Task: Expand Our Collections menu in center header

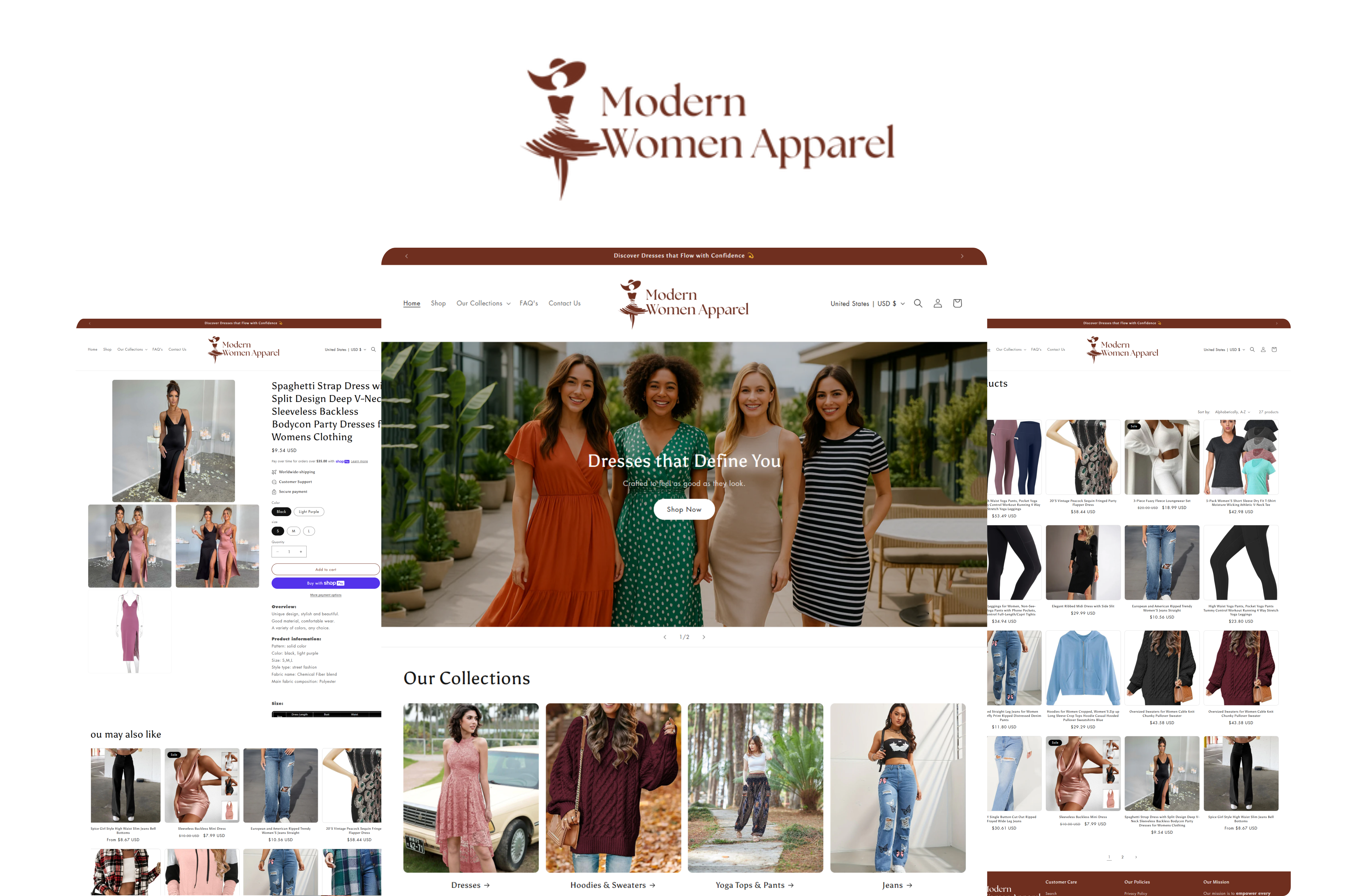Action: pos(483,303)
